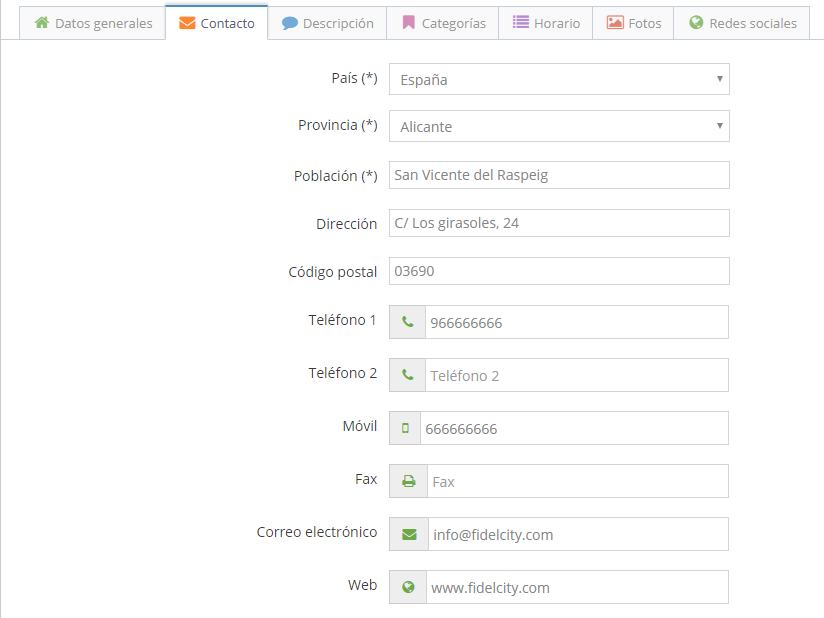The image size is (824, 618).
Task: Select the Horario tab
Action: 546,23
